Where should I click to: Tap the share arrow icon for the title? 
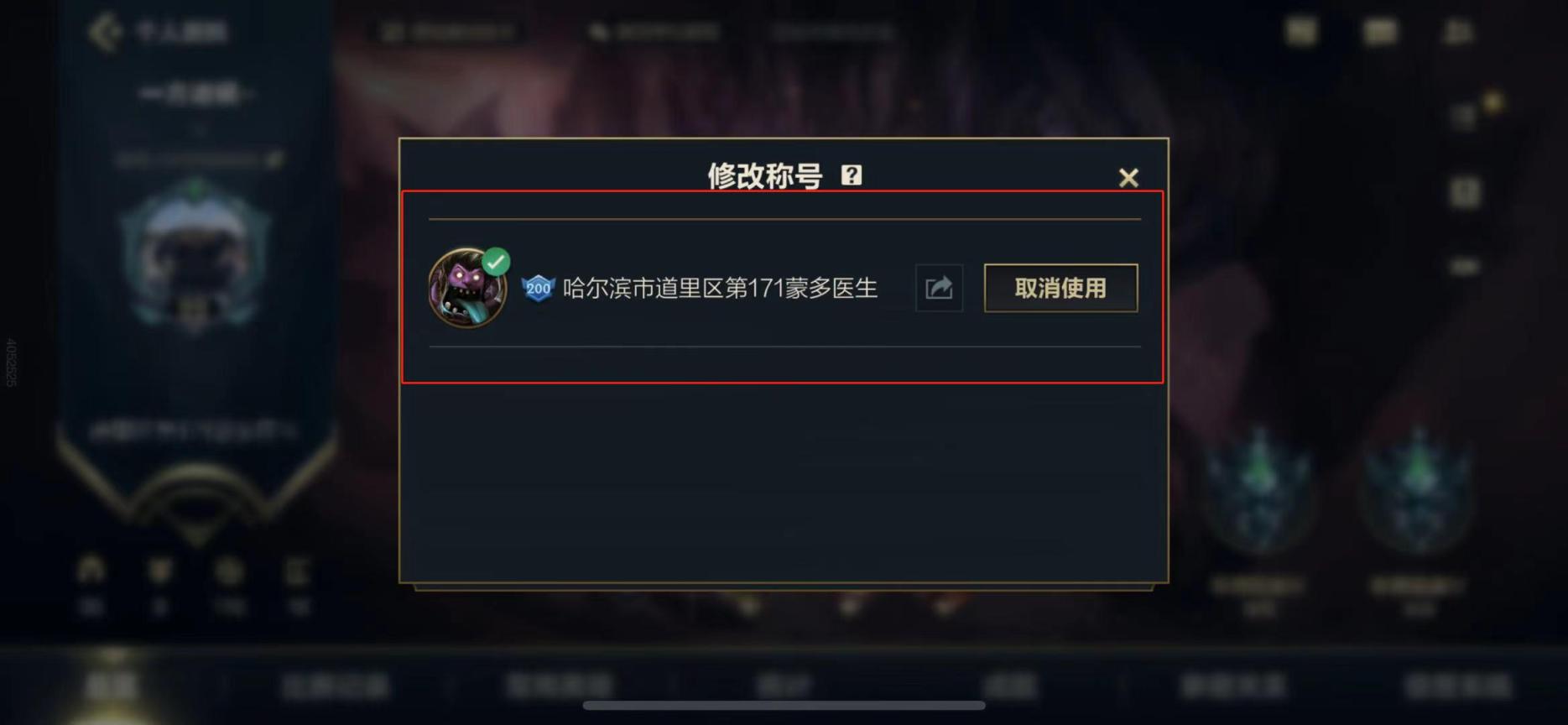pos(939,288)
